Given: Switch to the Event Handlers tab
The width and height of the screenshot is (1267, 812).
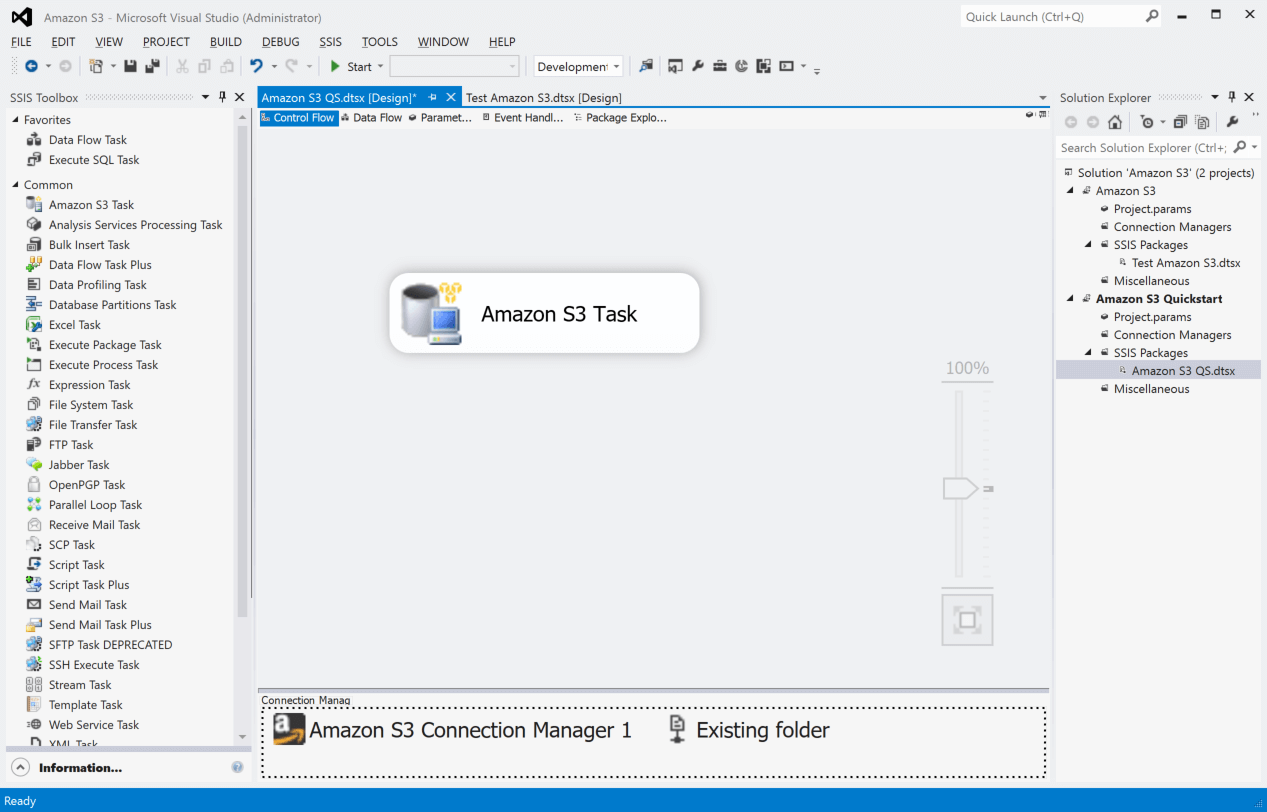Looking at the screenshot, I should click(523, 118).
